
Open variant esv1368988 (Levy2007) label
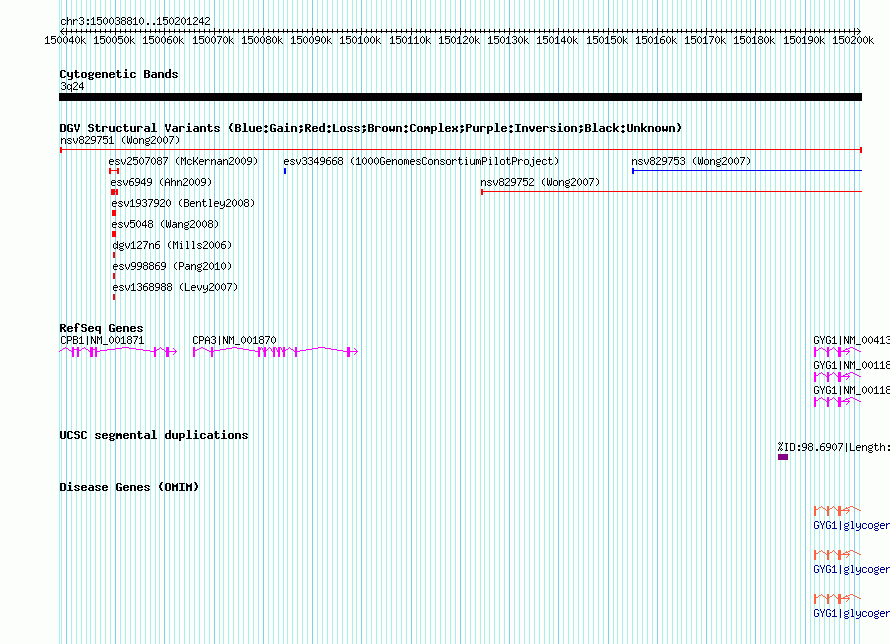tap(175, 287)
